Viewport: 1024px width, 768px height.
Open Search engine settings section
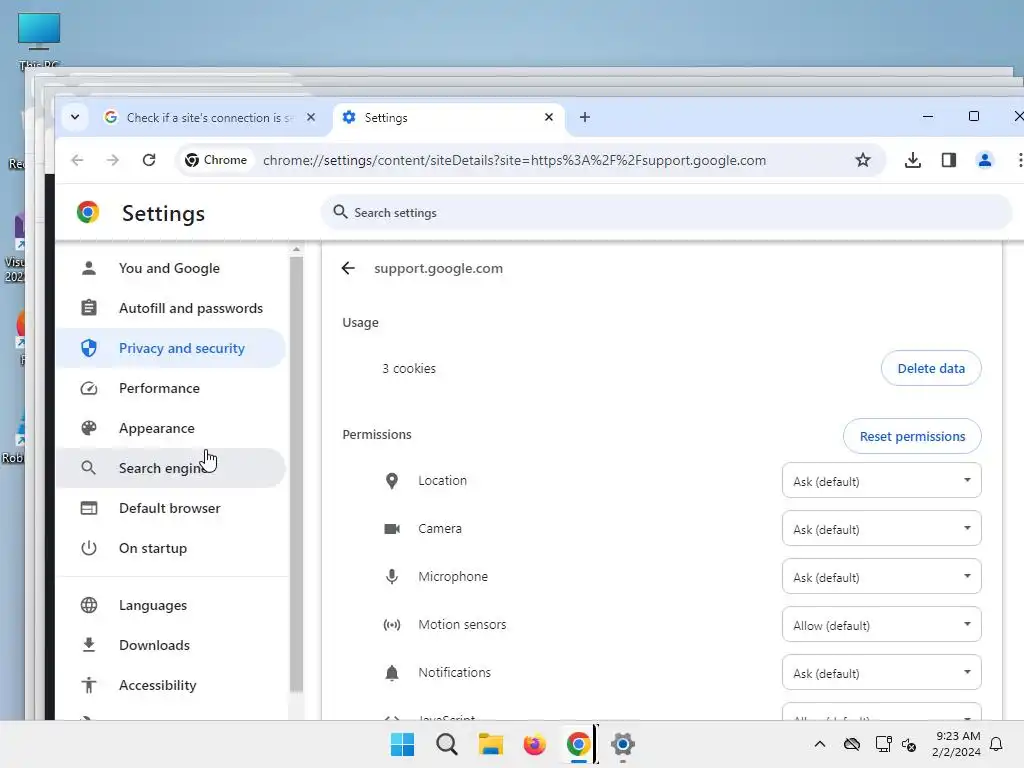(x=170, y=468)
